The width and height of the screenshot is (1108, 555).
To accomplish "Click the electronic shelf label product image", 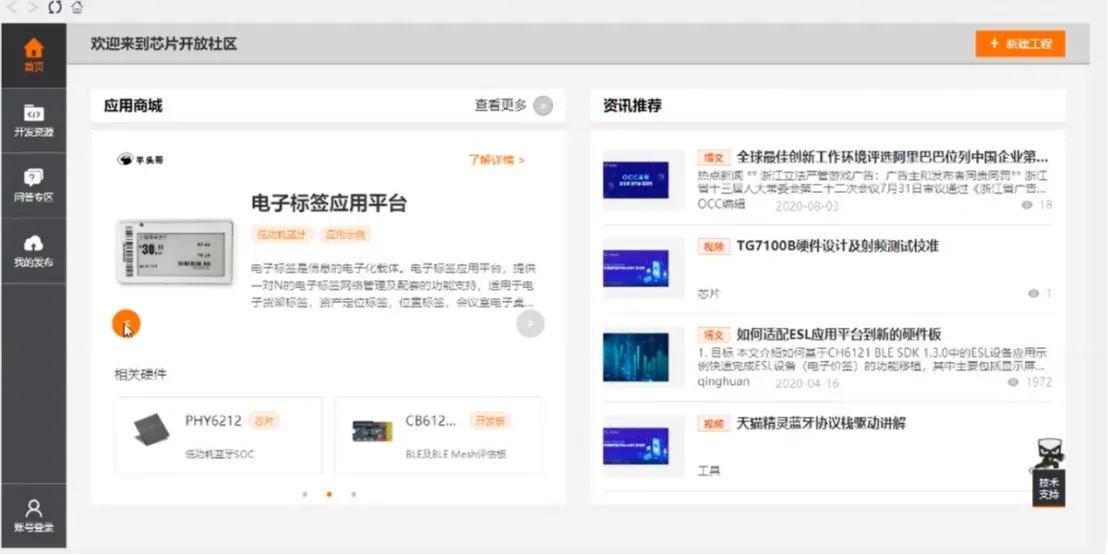I will (x=175, y=252).
